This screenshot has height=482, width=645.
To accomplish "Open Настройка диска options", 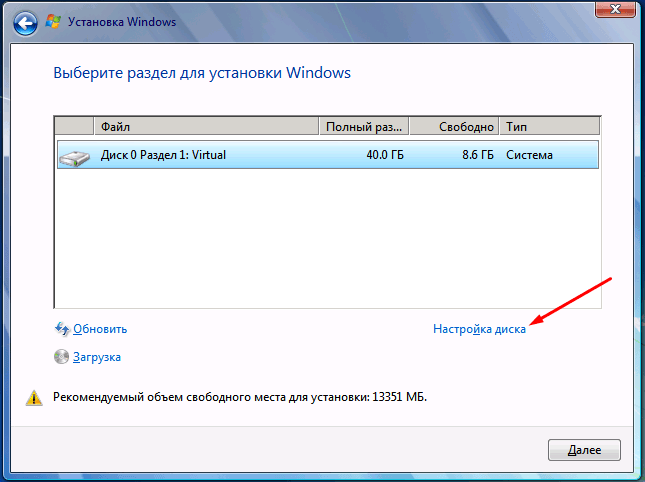I will coord(479,329).
